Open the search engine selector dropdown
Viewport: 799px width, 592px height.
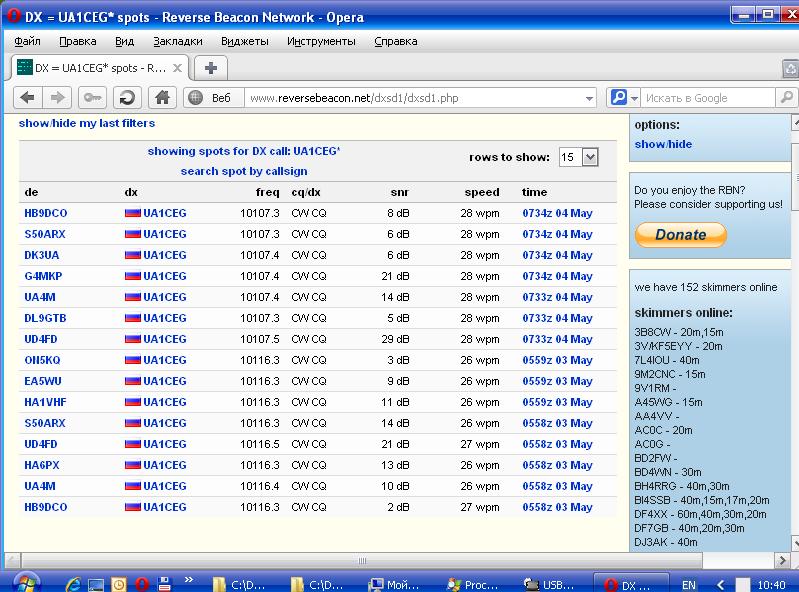click(633, 98)
